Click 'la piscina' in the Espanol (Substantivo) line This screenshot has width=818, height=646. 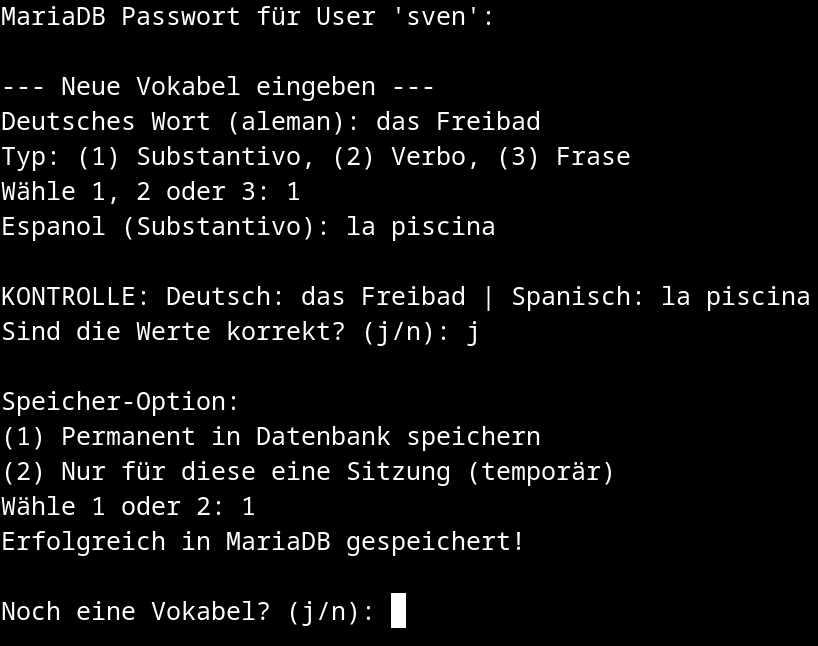[421, 227]
